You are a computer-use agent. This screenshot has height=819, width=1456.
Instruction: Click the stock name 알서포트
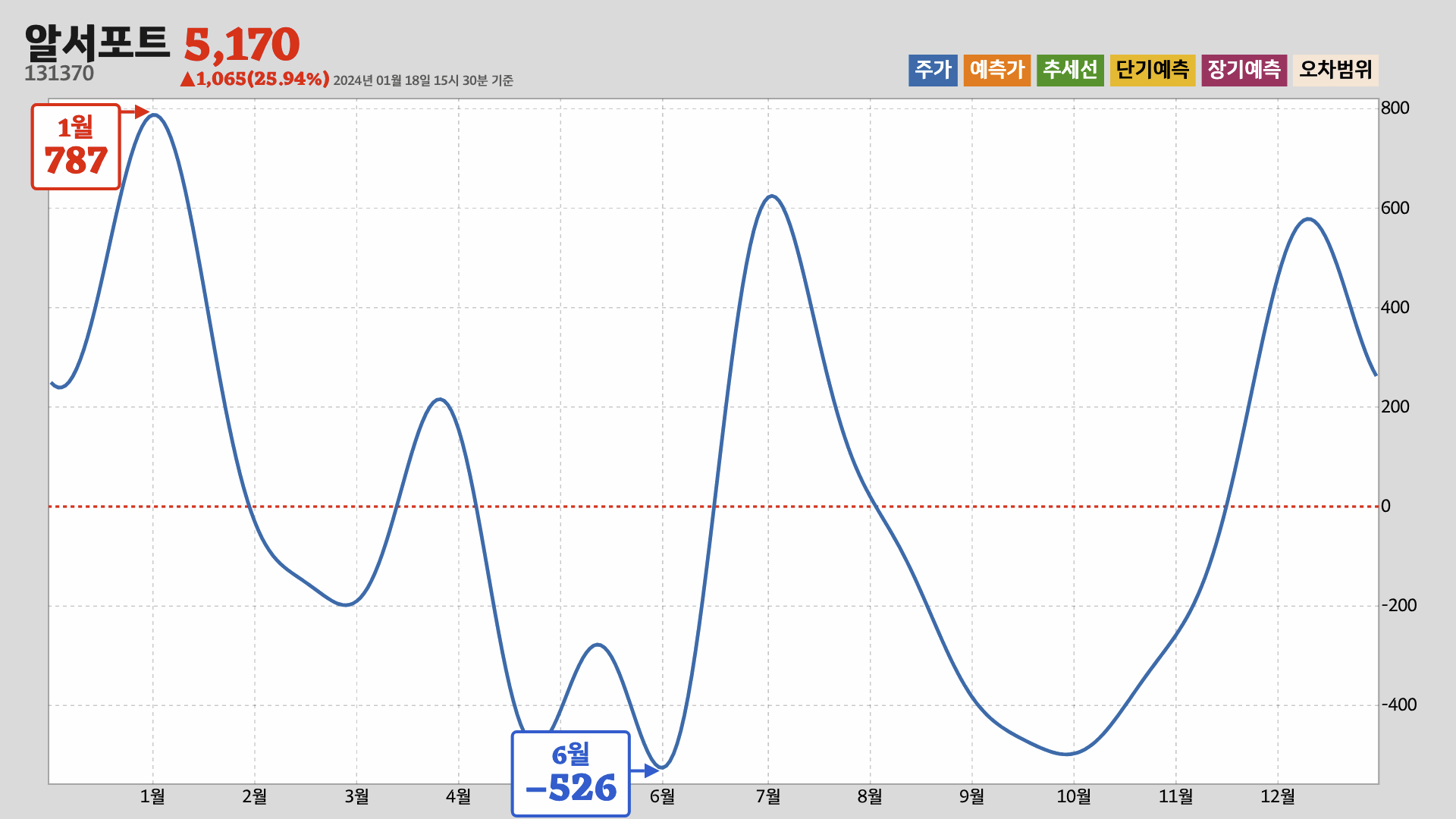[x=97, y=43]
